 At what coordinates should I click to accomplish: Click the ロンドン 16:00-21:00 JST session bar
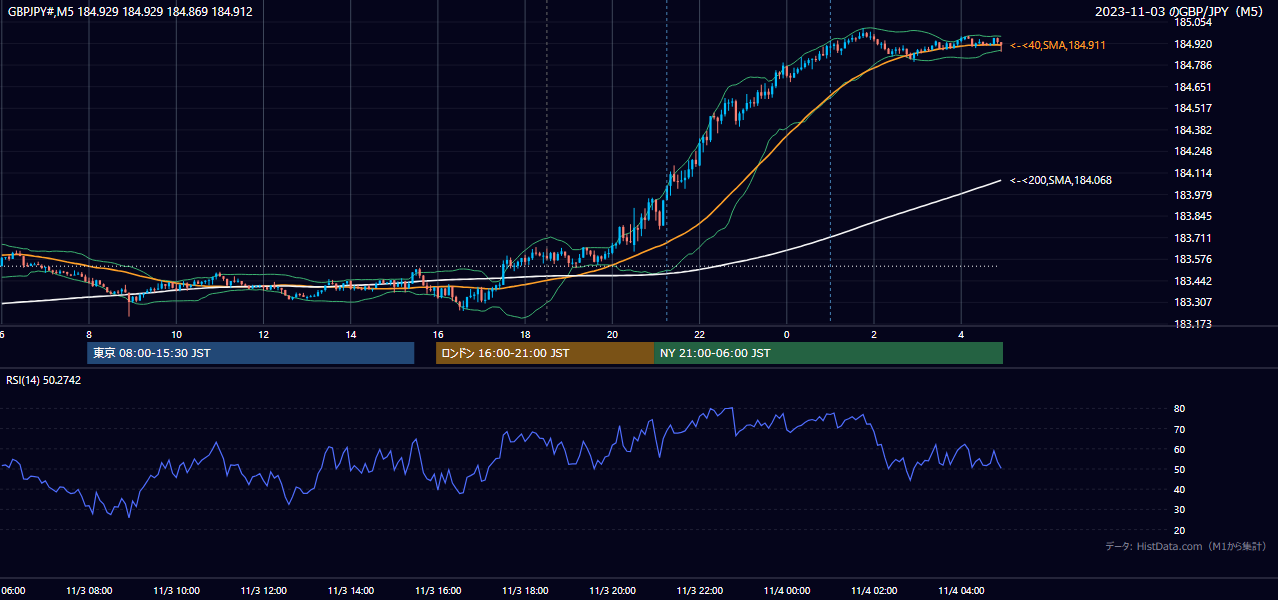tap(545, 353)
